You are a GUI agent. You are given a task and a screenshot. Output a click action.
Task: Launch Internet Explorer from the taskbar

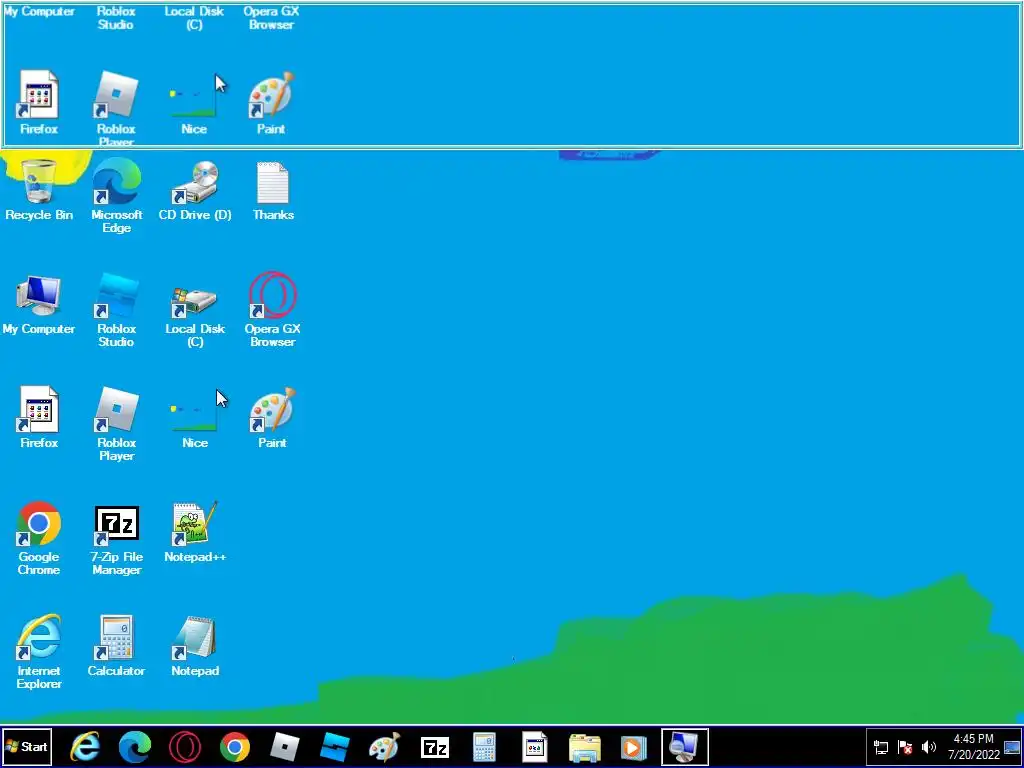pos(86,747)
